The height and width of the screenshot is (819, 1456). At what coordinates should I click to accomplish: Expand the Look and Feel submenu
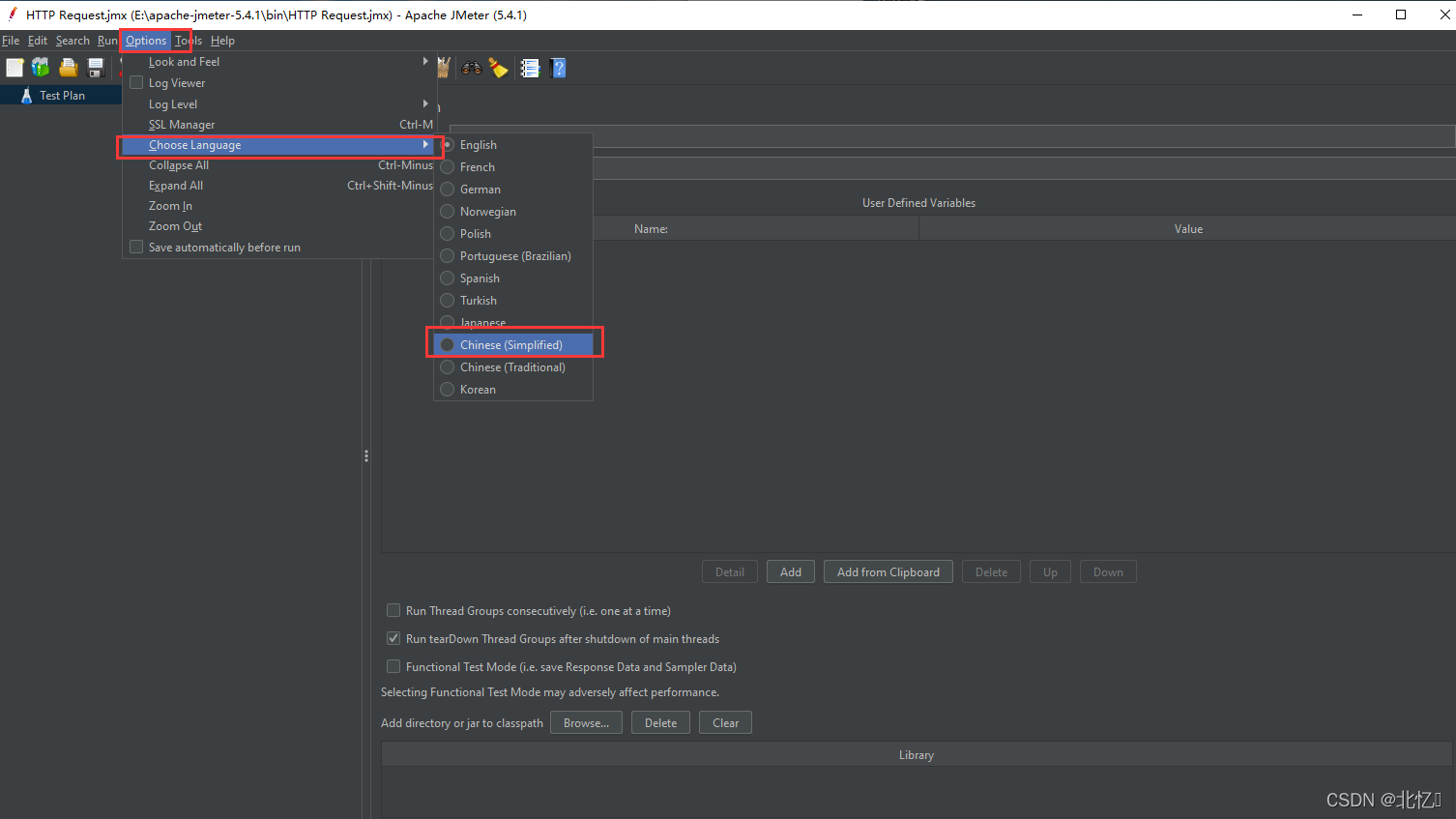(278, 62)
